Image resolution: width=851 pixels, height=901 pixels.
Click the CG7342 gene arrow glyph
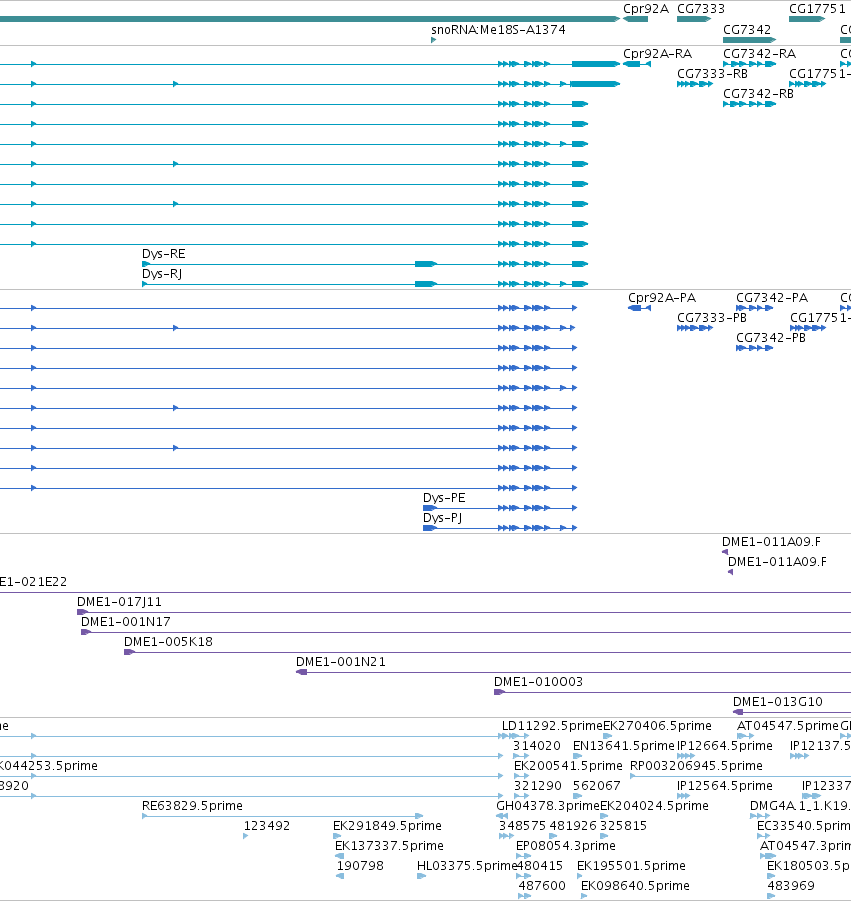(x=749, y=40)
